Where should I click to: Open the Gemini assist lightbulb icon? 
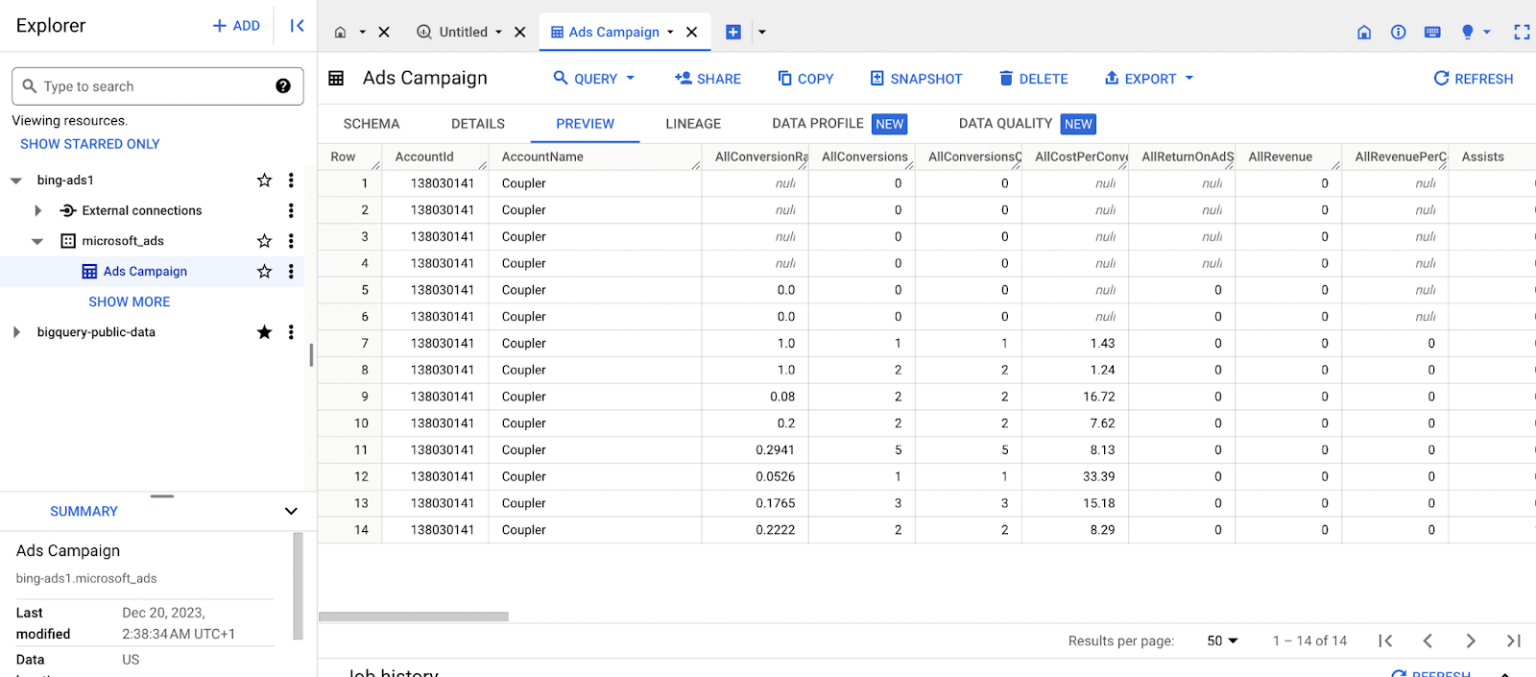pyautogui.click(x=1467, y=32)
